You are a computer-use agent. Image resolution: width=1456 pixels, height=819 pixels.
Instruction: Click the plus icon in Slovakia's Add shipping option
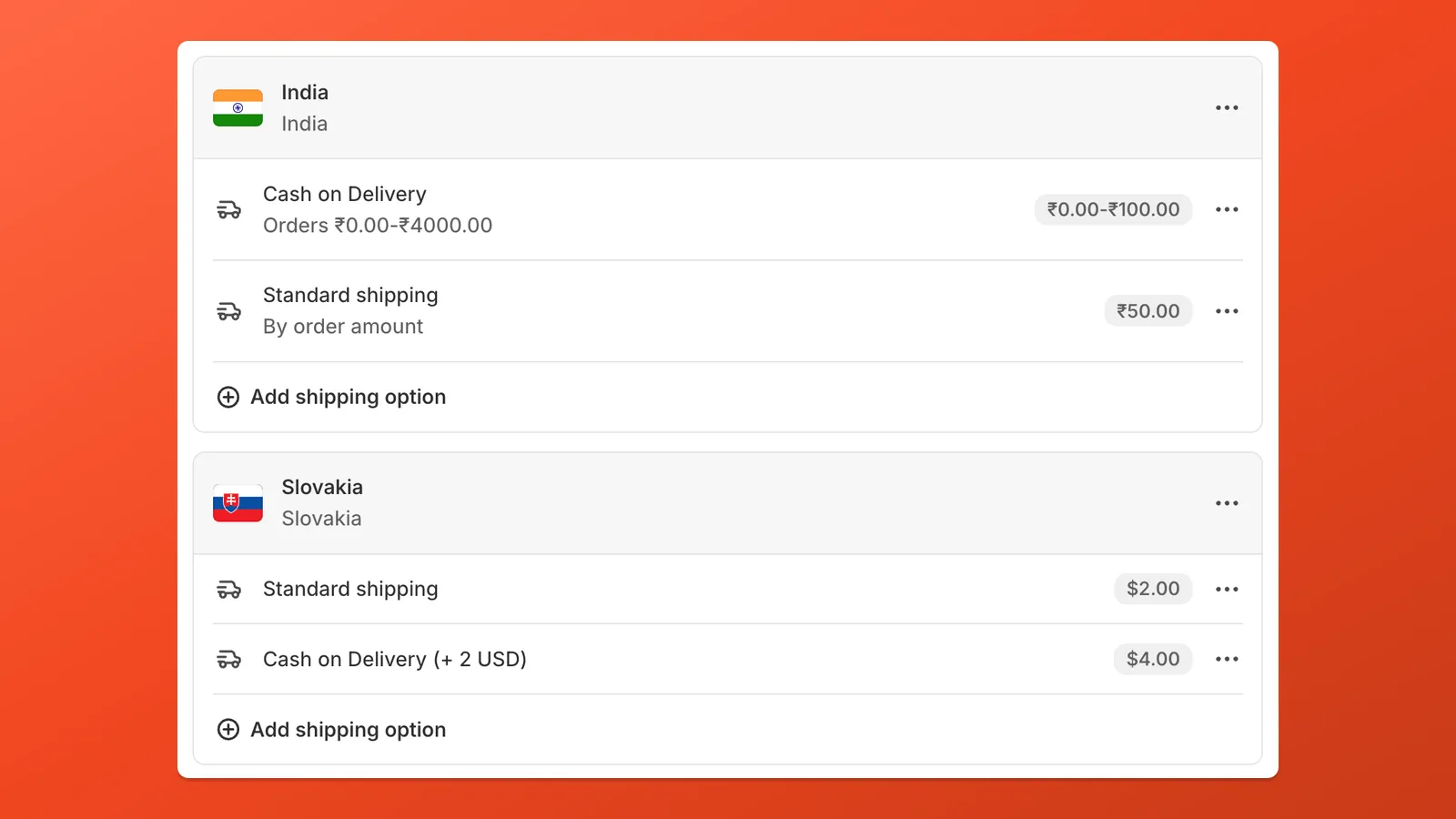(228, 729)
